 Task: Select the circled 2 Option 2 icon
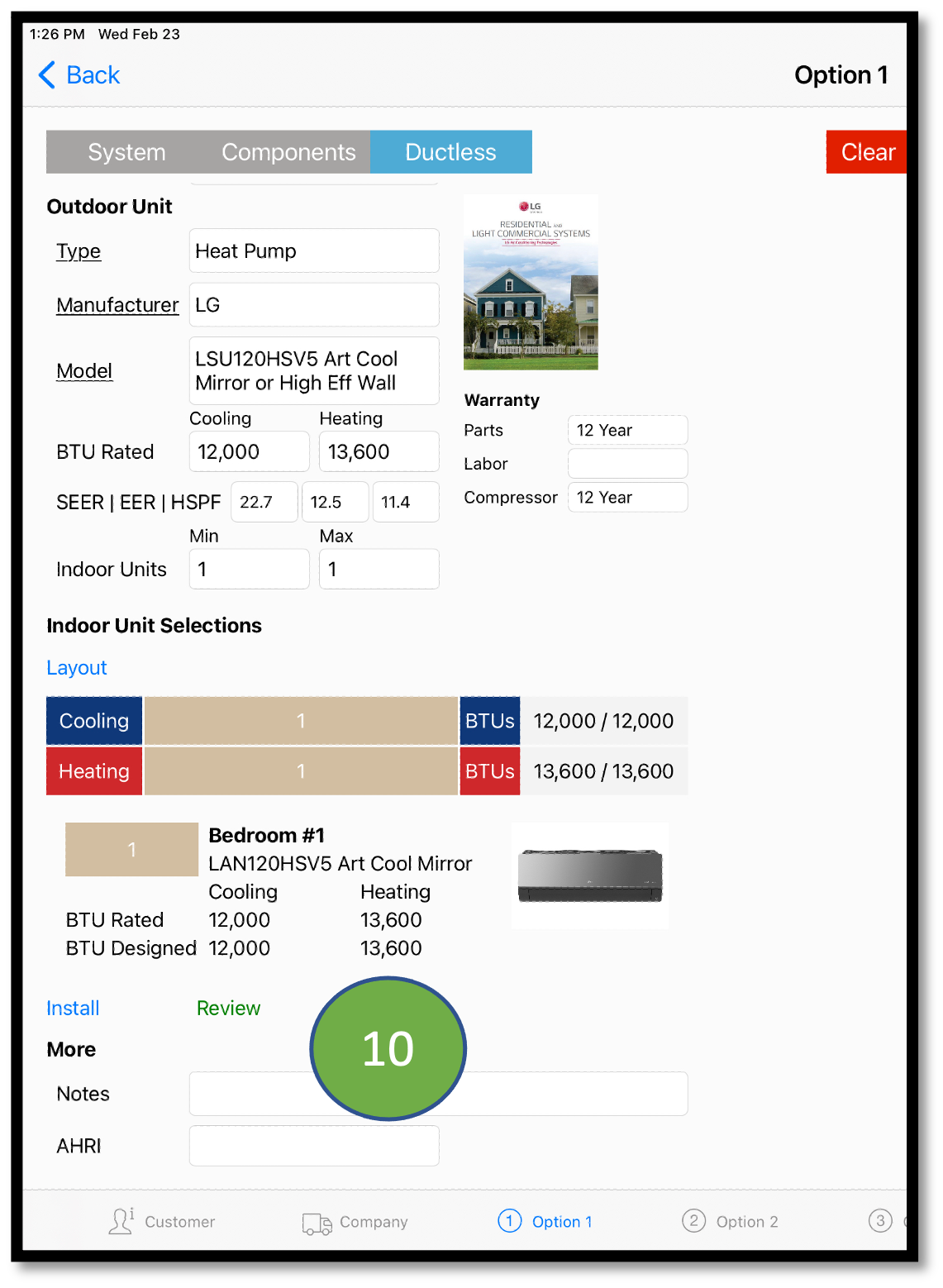pyautogui.click(x=694, y=1220)
